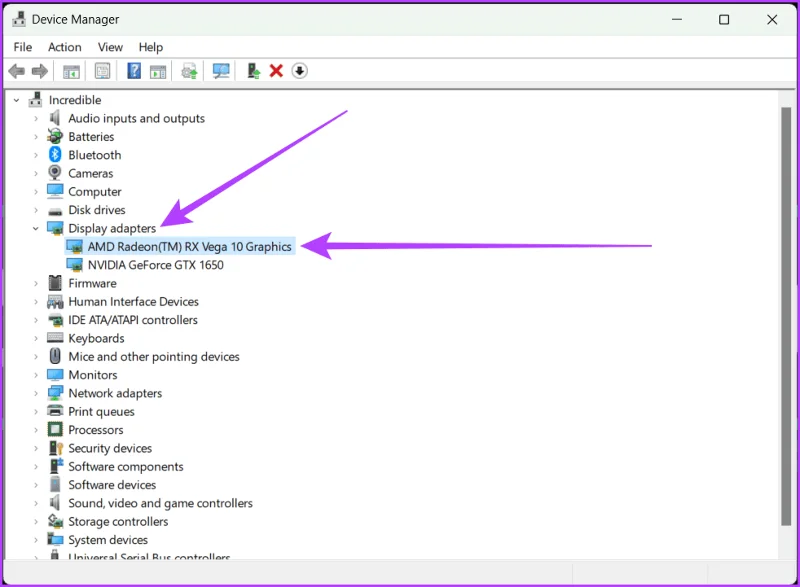
Task: Click the blue Help question mark icon
Action: tap(134, 70)
